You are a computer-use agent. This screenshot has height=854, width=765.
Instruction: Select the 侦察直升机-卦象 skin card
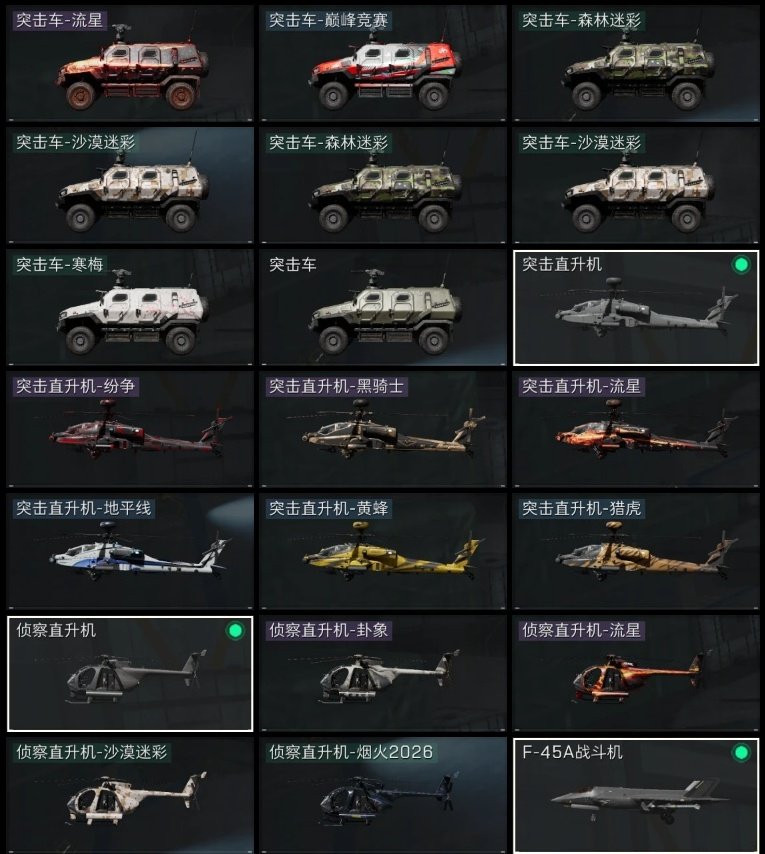coord(383,674)
